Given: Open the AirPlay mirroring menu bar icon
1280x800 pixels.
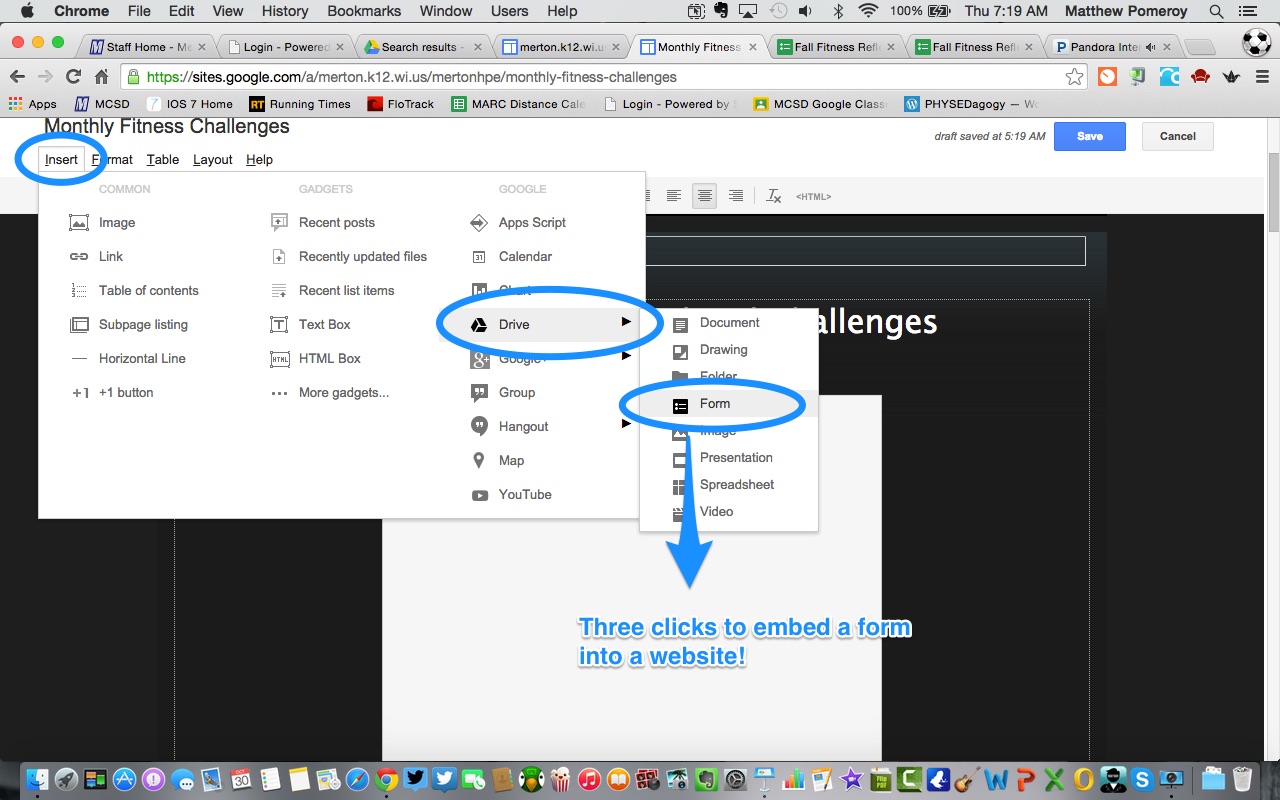Looking at the screenshot, I should [x=749, y=11].
